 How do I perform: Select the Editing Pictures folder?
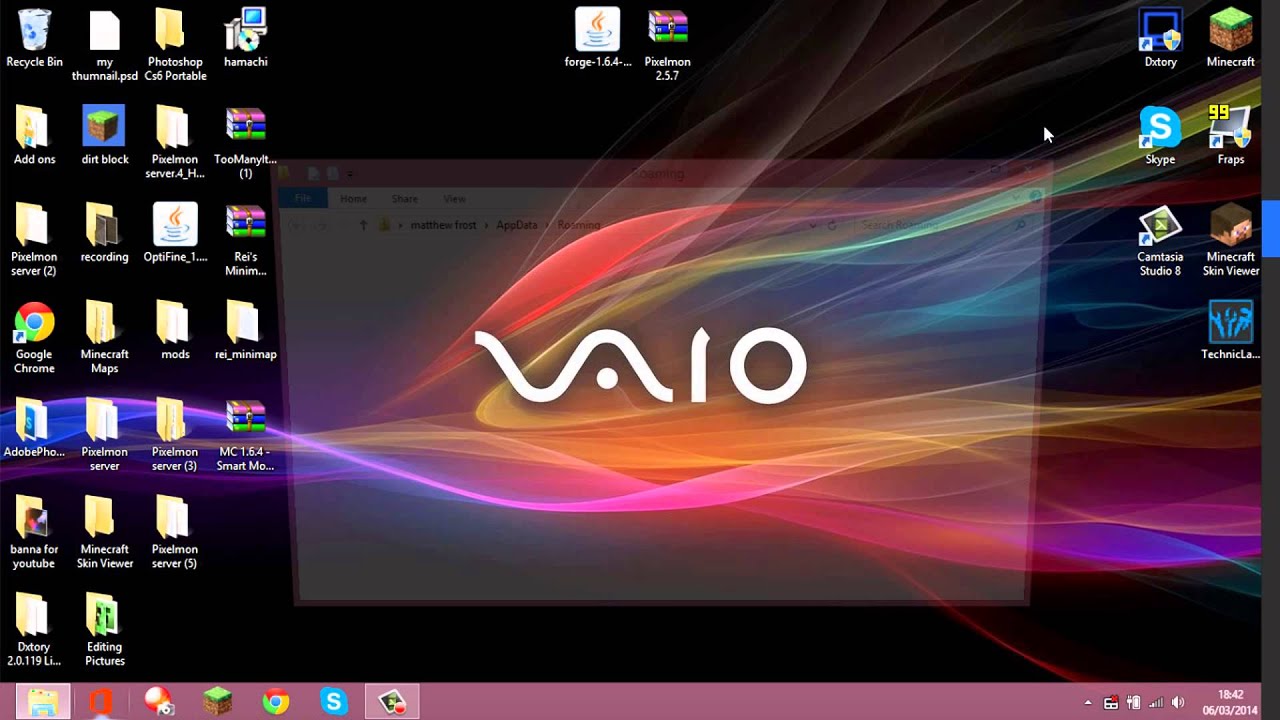(105, 631)
